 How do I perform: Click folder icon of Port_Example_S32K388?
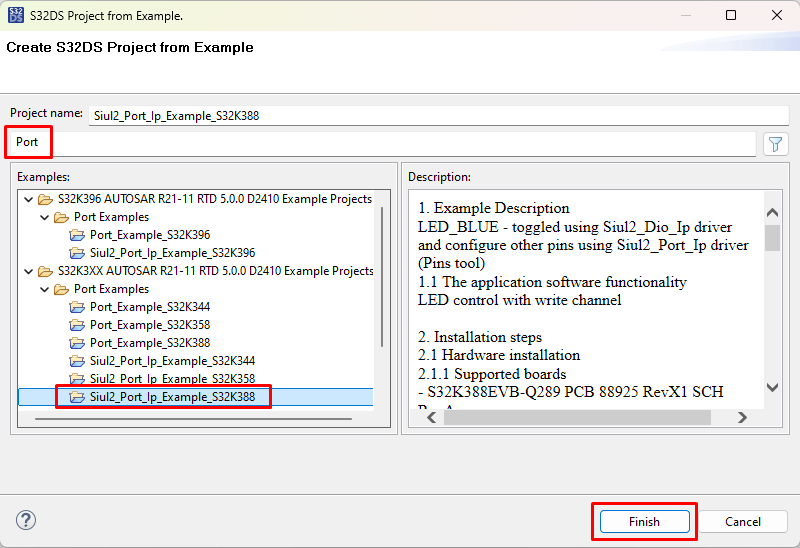click(77, 343)
